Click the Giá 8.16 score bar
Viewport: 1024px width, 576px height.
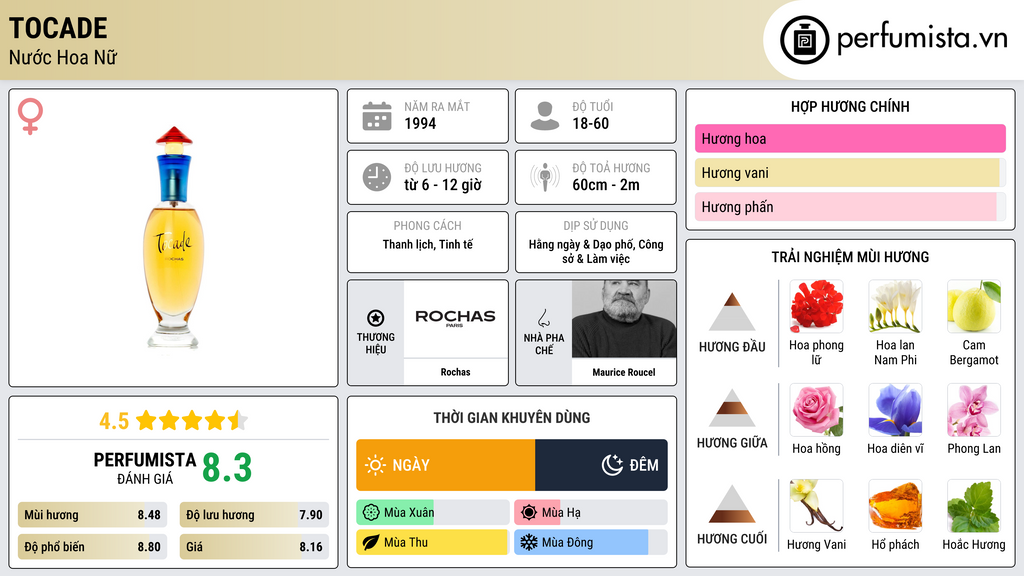click(254, 547)
